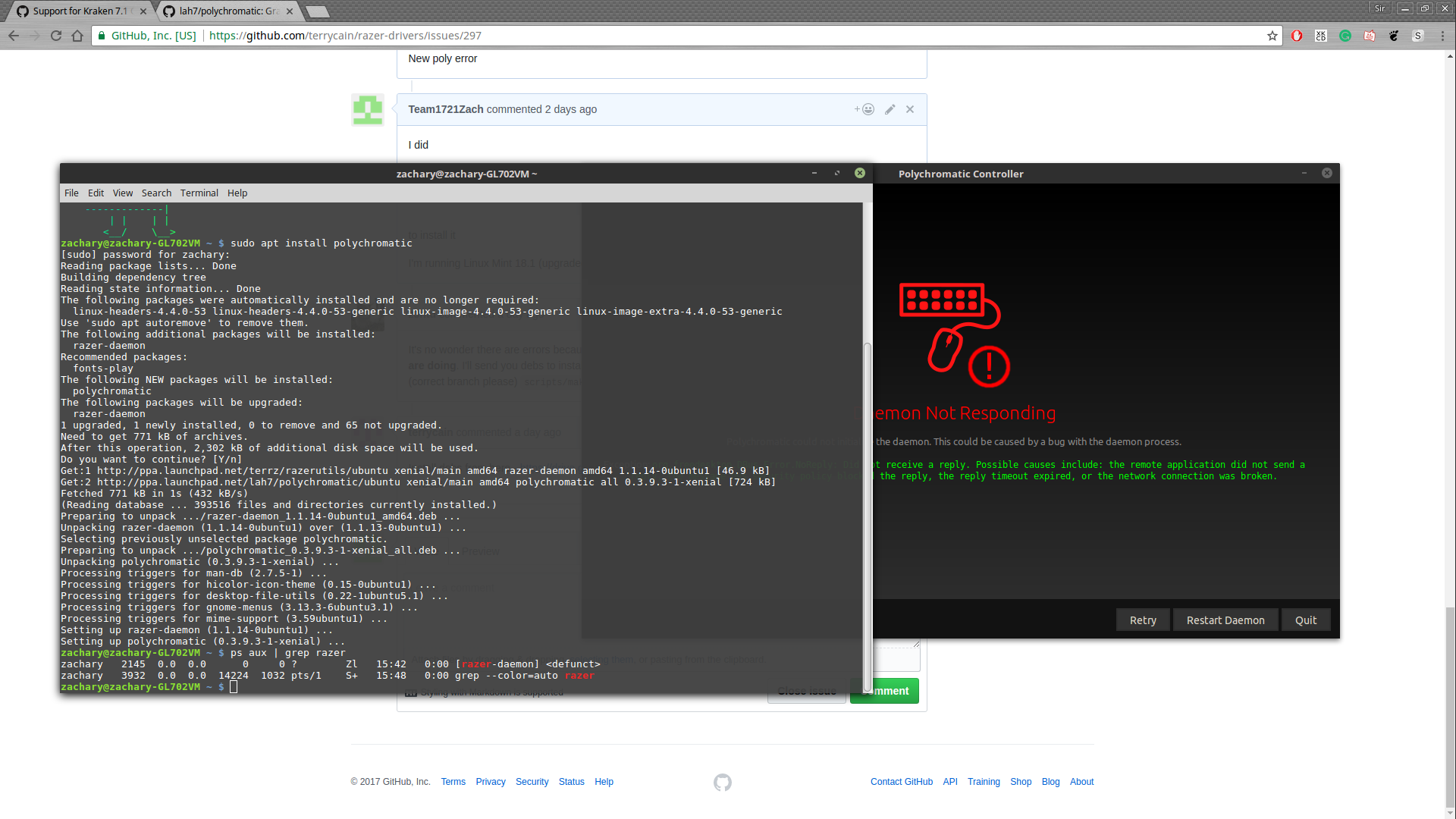Open the Terminal's Help menu

coord(237,193)
